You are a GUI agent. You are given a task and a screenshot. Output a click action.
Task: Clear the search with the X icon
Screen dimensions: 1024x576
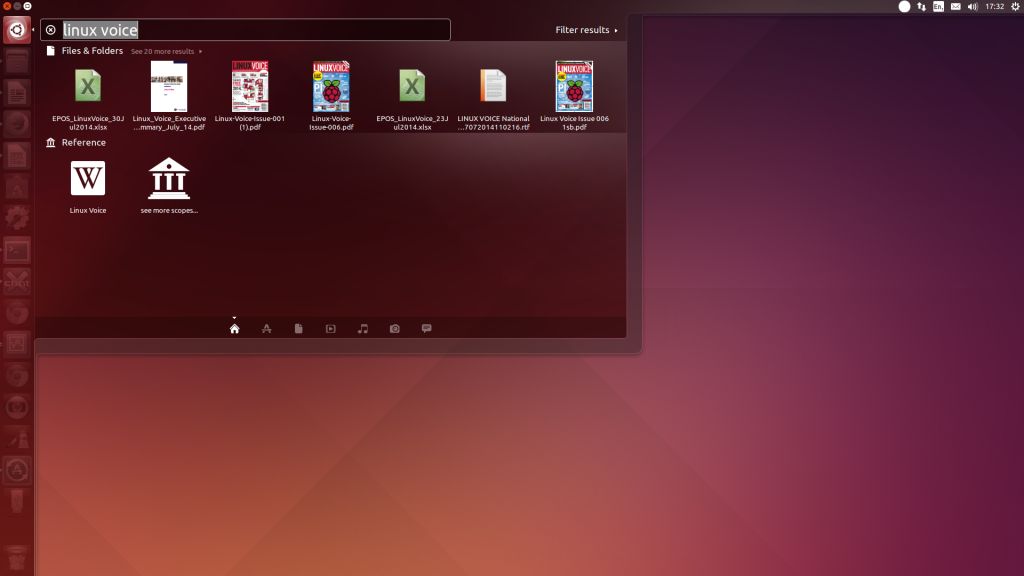tap(50, 30)
